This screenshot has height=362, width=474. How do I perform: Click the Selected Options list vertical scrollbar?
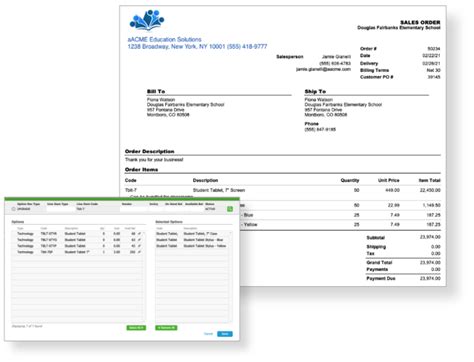point(230,276)
